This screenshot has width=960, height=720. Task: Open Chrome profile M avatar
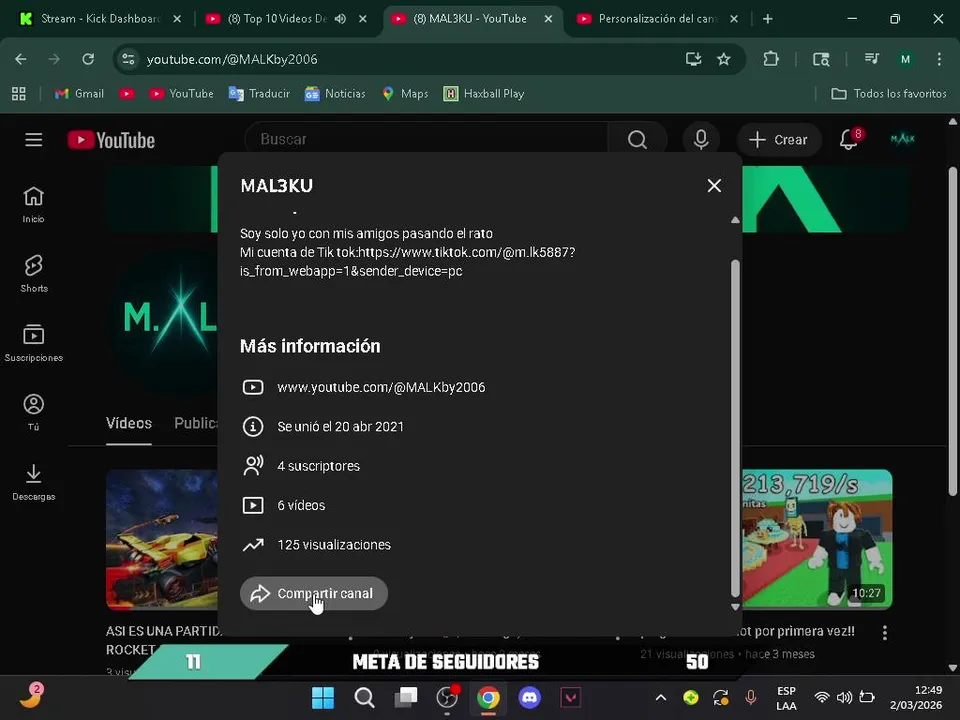pyautogui.click(x=906, y=59)
